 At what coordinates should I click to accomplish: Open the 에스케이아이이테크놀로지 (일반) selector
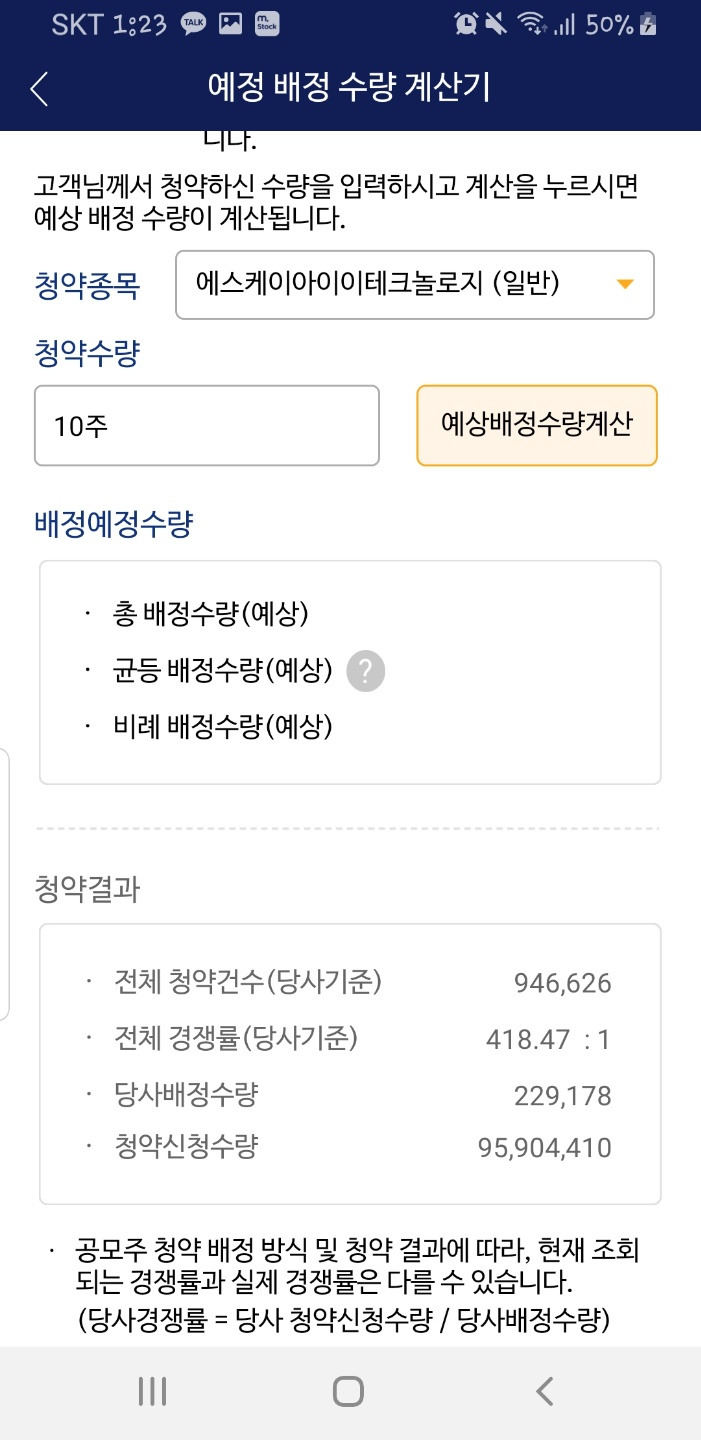(x=415, y=285)
